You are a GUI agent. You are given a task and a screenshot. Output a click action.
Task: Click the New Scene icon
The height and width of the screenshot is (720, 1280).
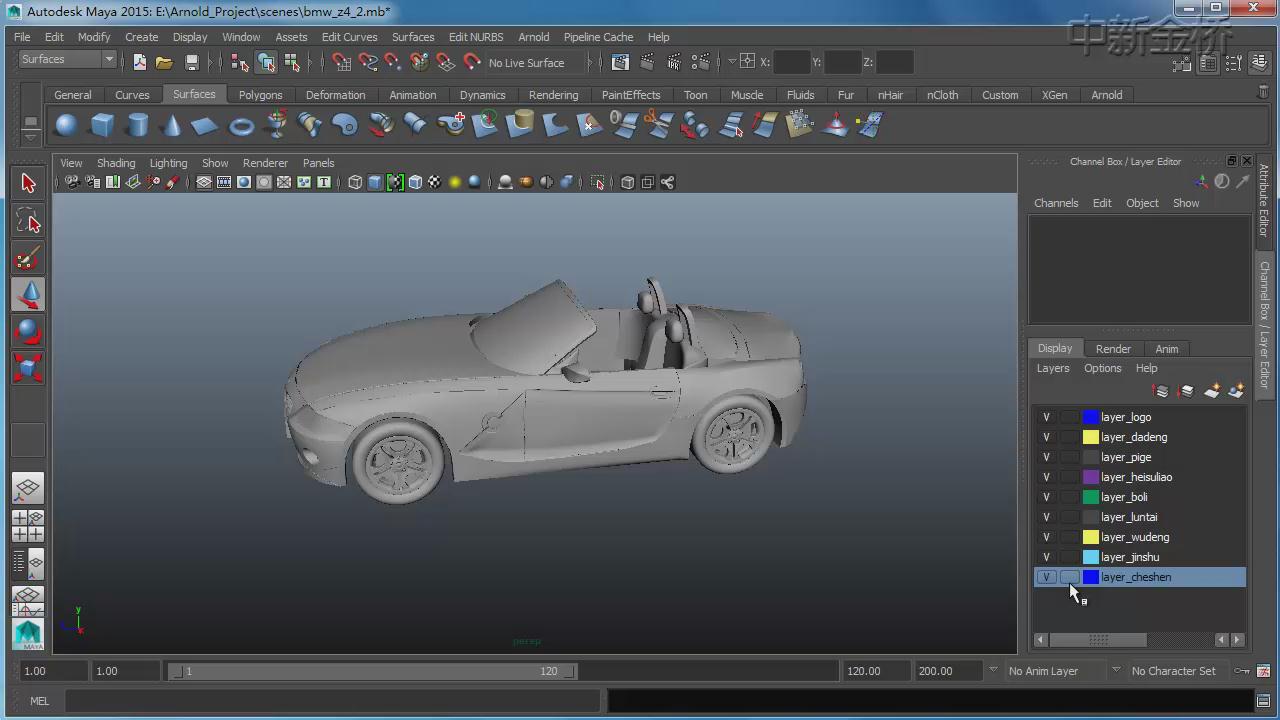click(x=140, y=62)
